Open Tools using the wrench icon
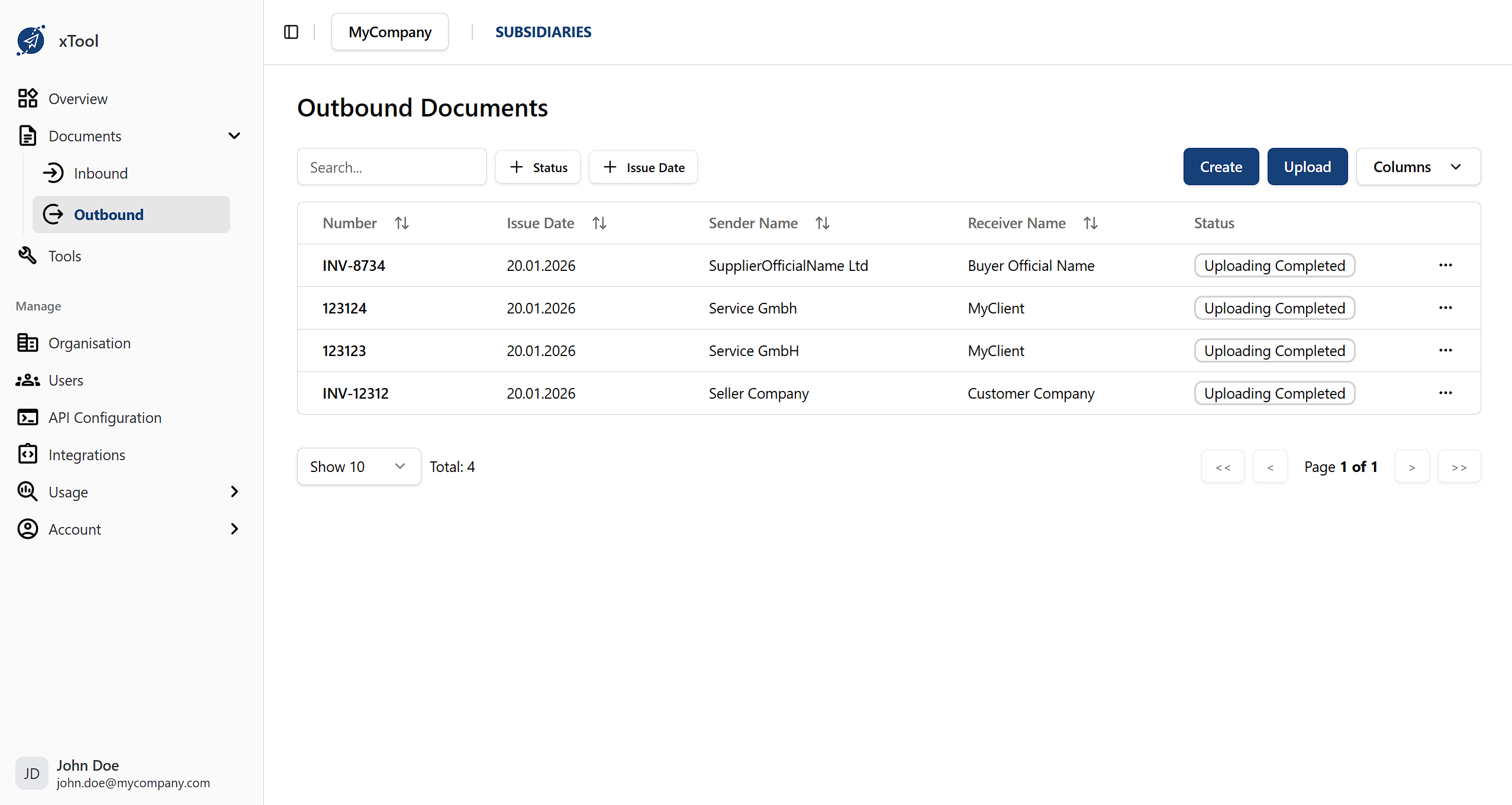This screenshot has width=1512, height=805. click(27, 255)
